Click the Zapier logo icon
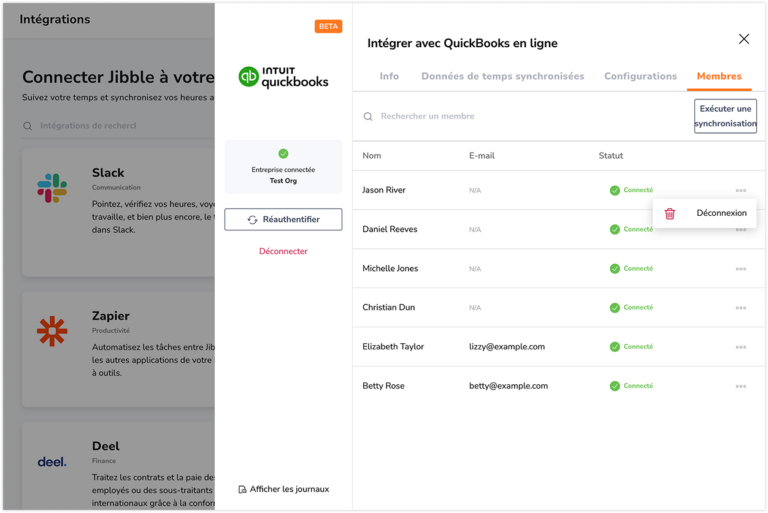The image size is (768, 513). coord(52,331)
